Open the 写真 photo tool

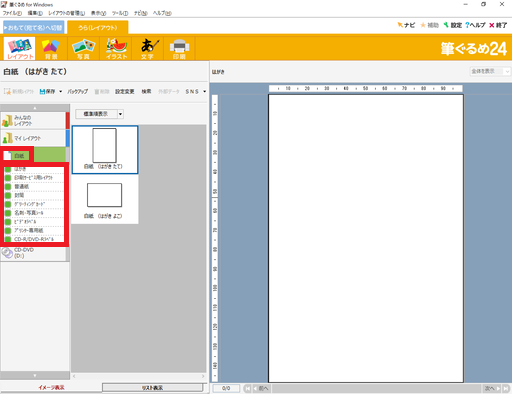83,48
